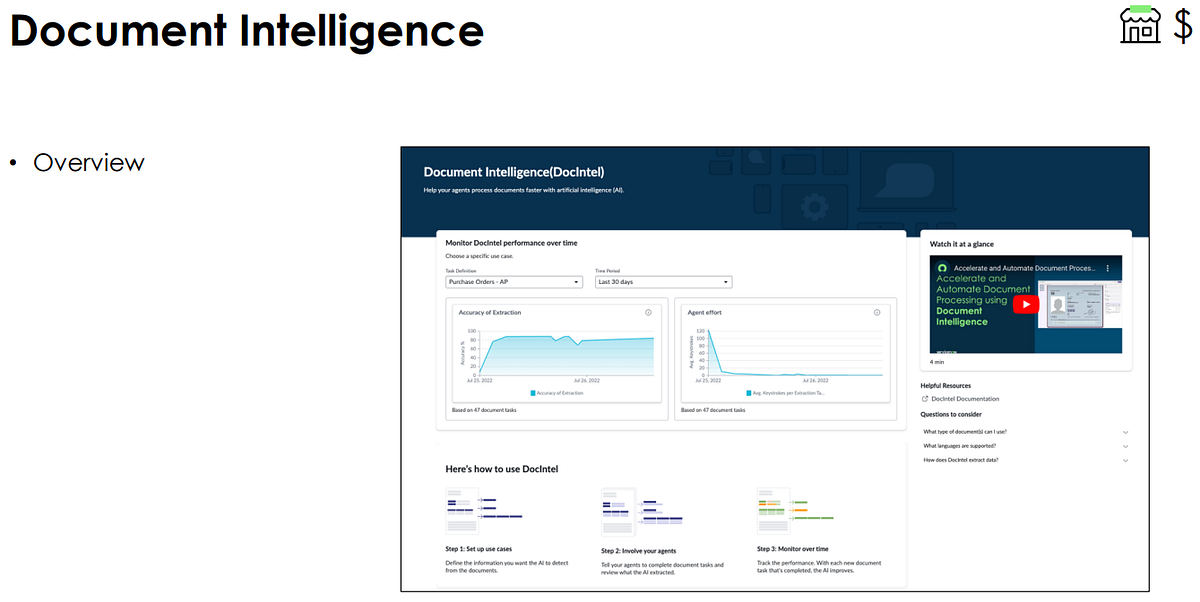This screenshot has width=1200, height=602.
Task: Select the Overview bullet item
Action: (x=88, y=162)
